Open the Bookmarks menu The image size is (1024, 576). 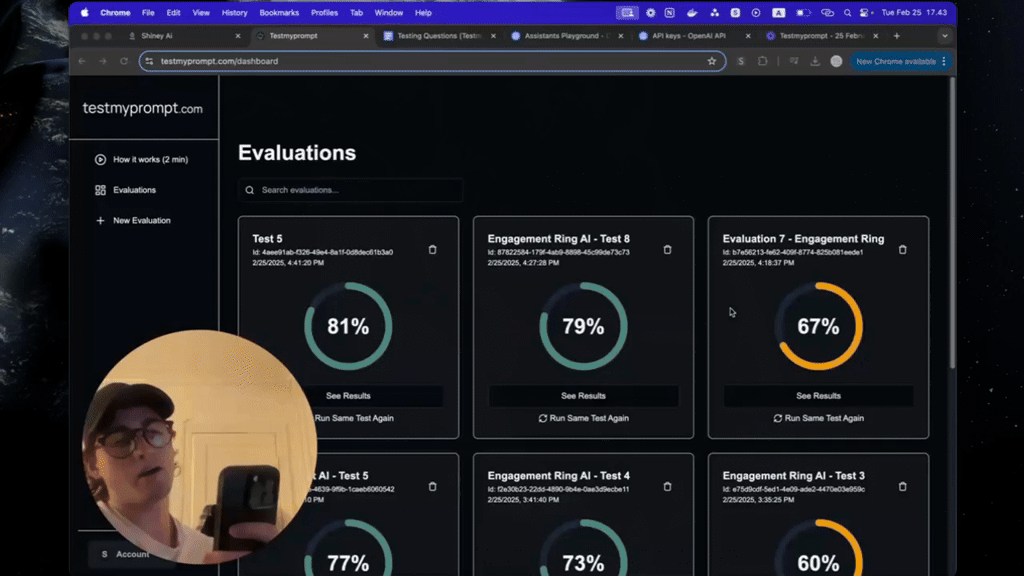tap(279, 12)
